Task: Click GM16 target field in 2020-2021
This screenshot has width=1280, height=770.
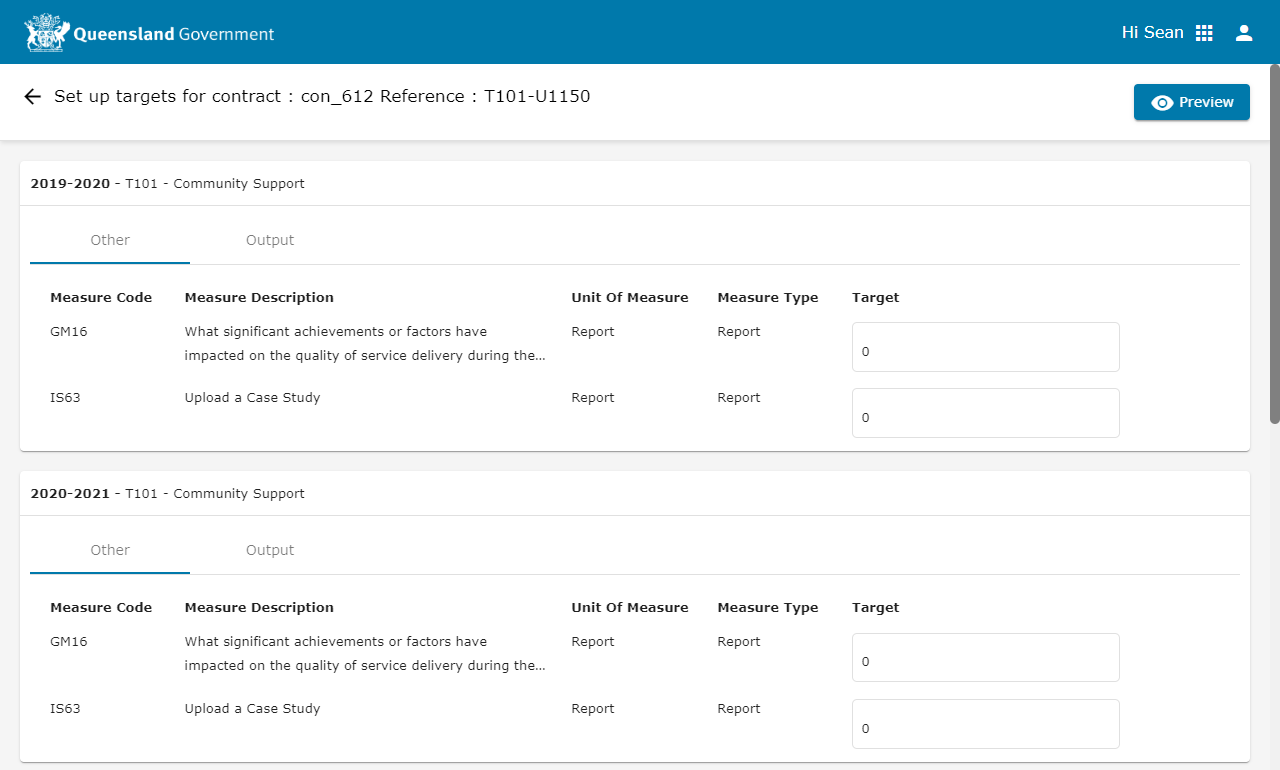Action: pos(985,658)
